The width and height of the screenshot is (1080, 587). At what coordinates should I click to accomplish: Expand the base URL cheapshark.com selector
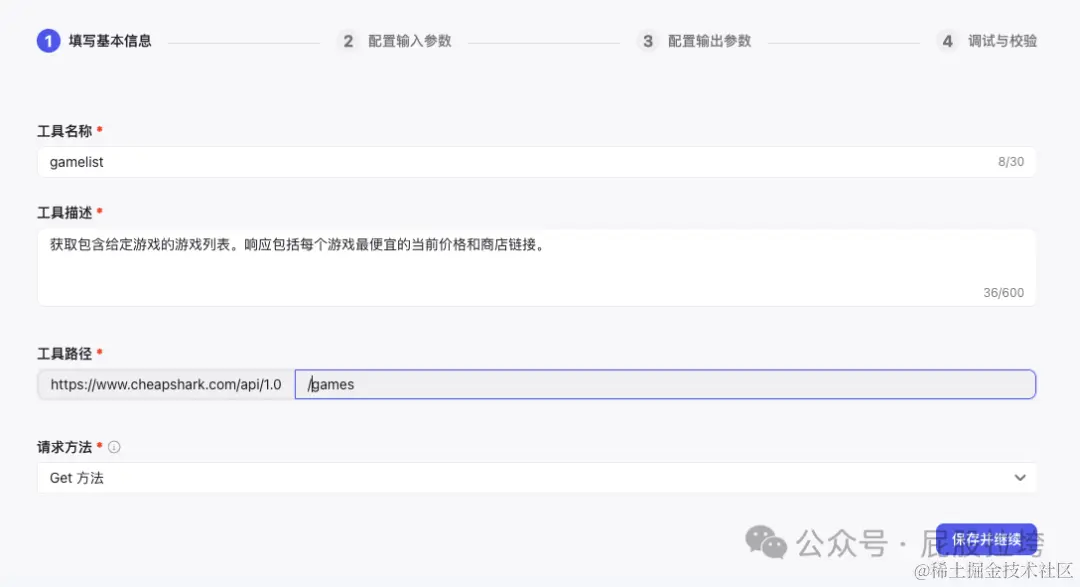pyautogui.click(x=165, y=384)
